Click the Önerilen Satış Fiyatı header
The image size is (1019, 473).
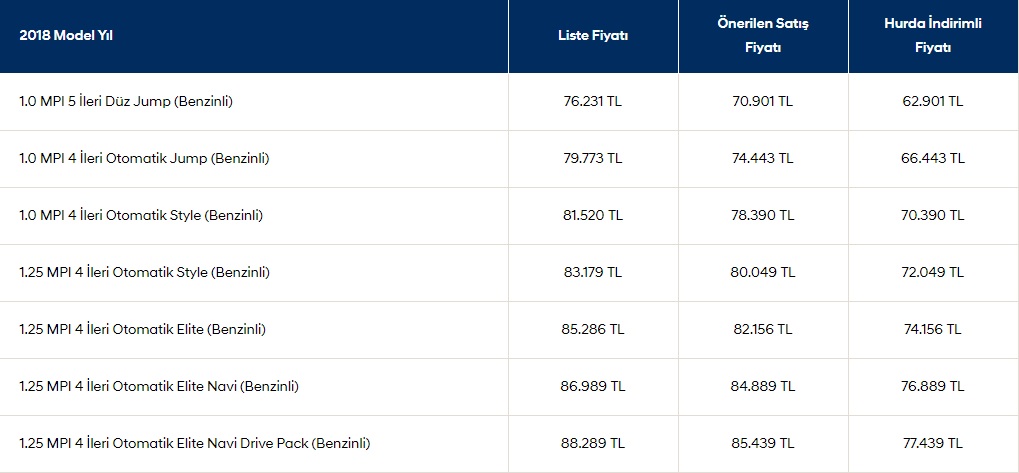pyautogui.click(x=763, y=36)
